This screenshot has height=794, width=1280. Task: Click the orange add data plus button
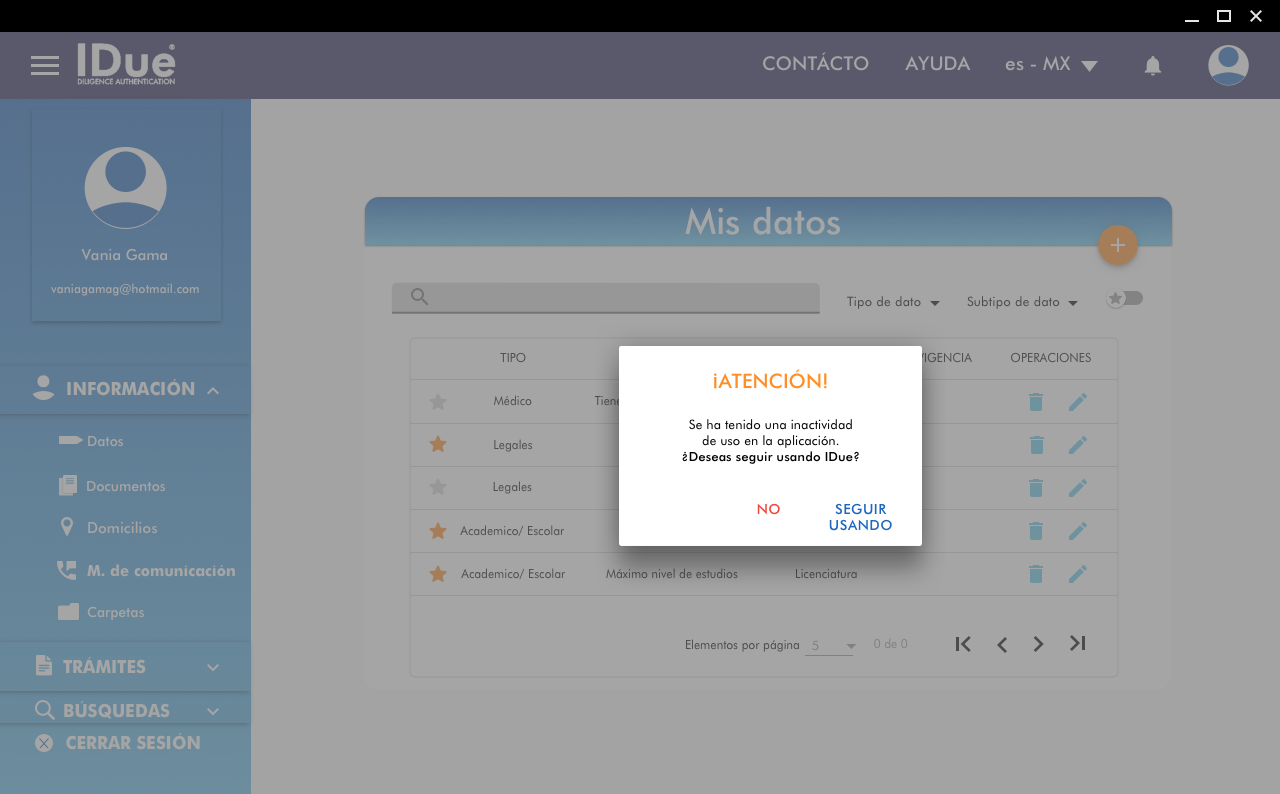click(x=1118, y=245)
